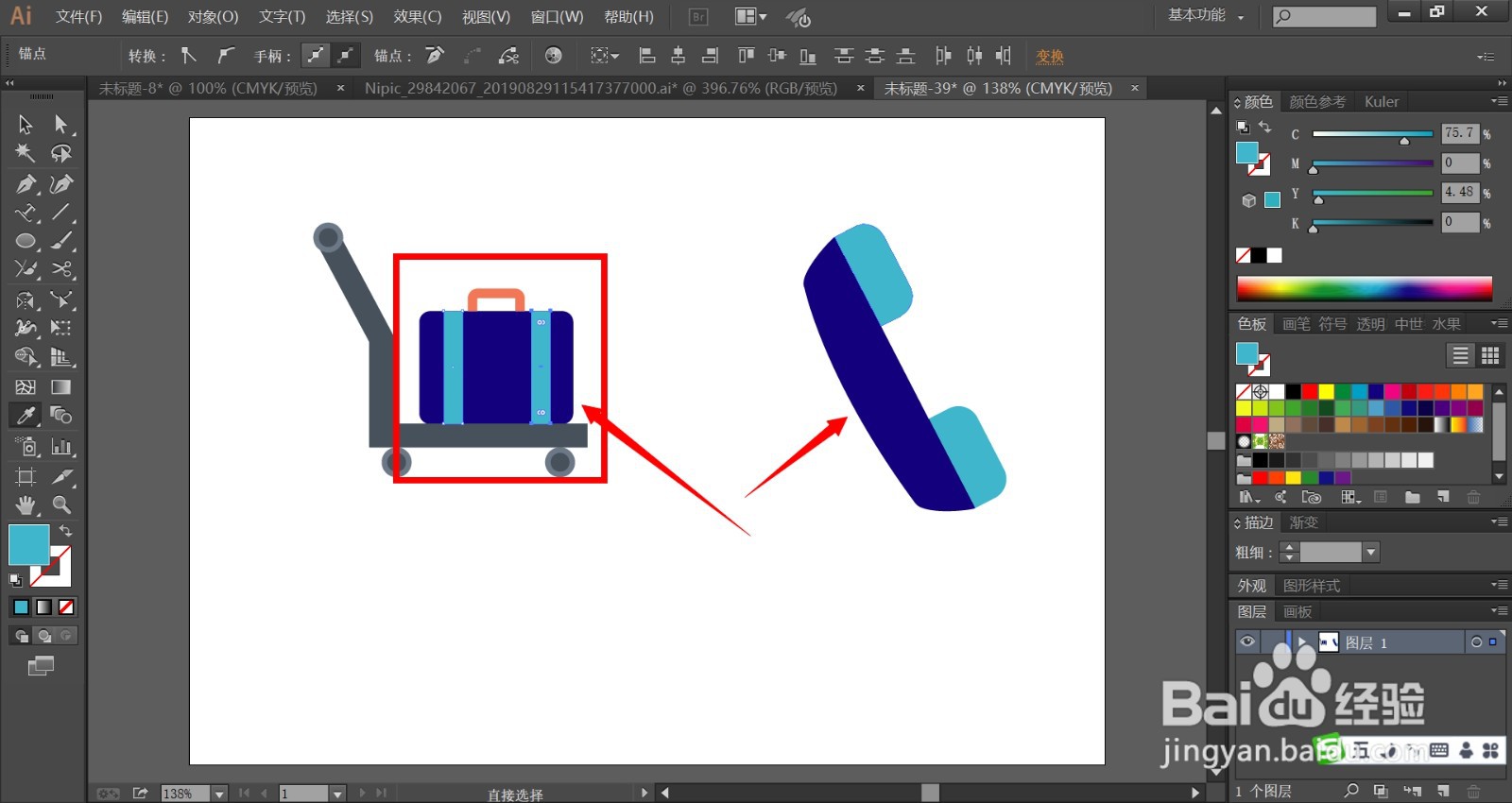The width and height of the screenshot is (1512, 803).
Task: Select the Gradient tool
Action: 61,387
